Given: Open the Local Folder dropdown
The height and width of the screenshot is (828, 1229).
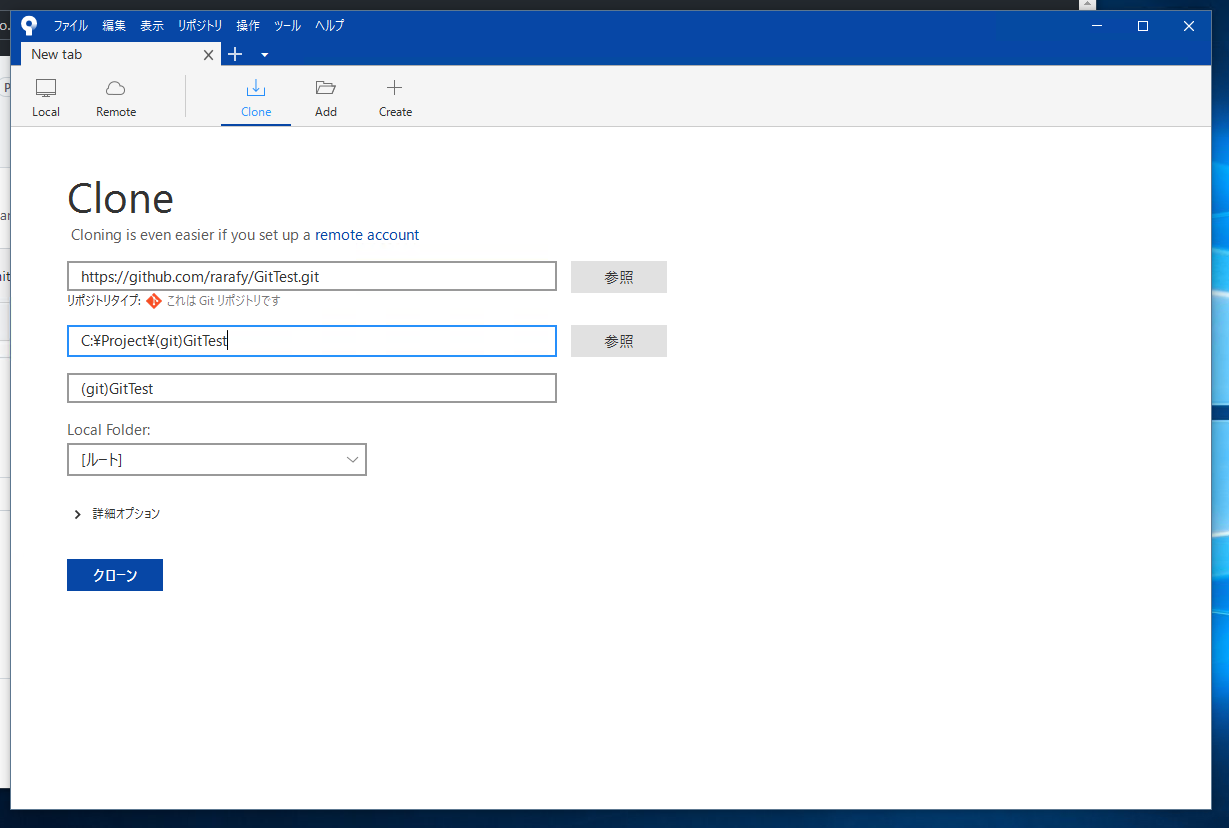Looking at the screenshot, I should (x=216, y=459).
